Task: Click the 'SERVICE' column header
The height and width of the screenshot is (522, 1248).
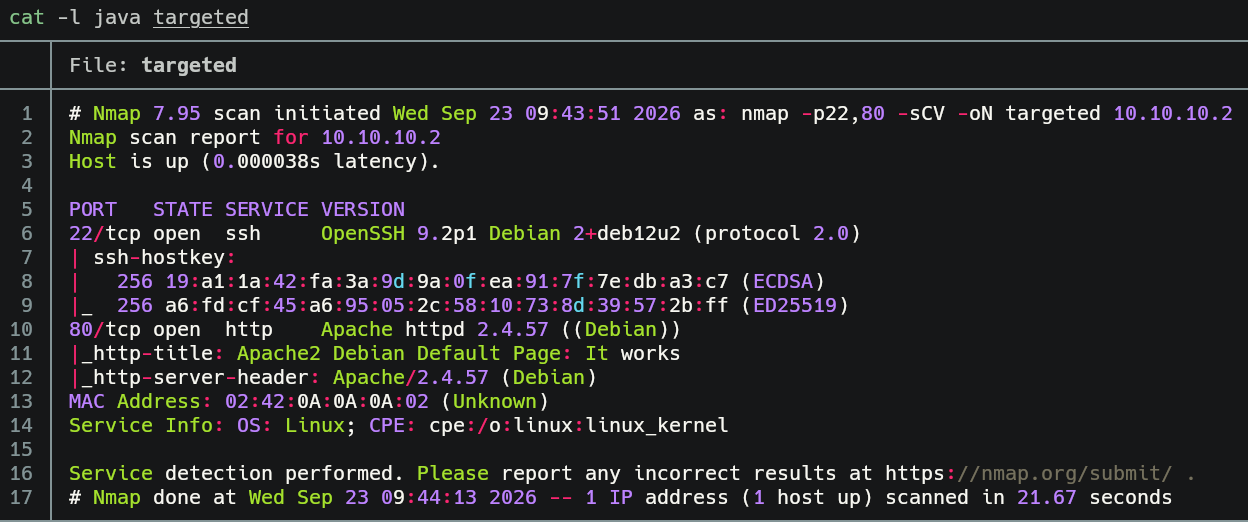Action: 267,209
